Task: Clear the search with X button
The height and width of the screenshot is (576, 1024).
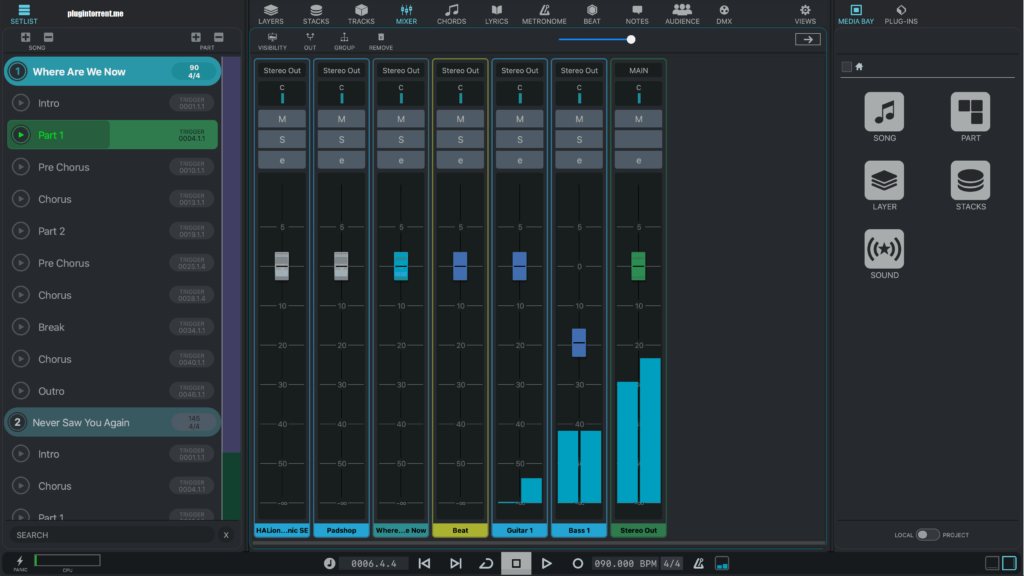Action: click(x=226, y=535)
